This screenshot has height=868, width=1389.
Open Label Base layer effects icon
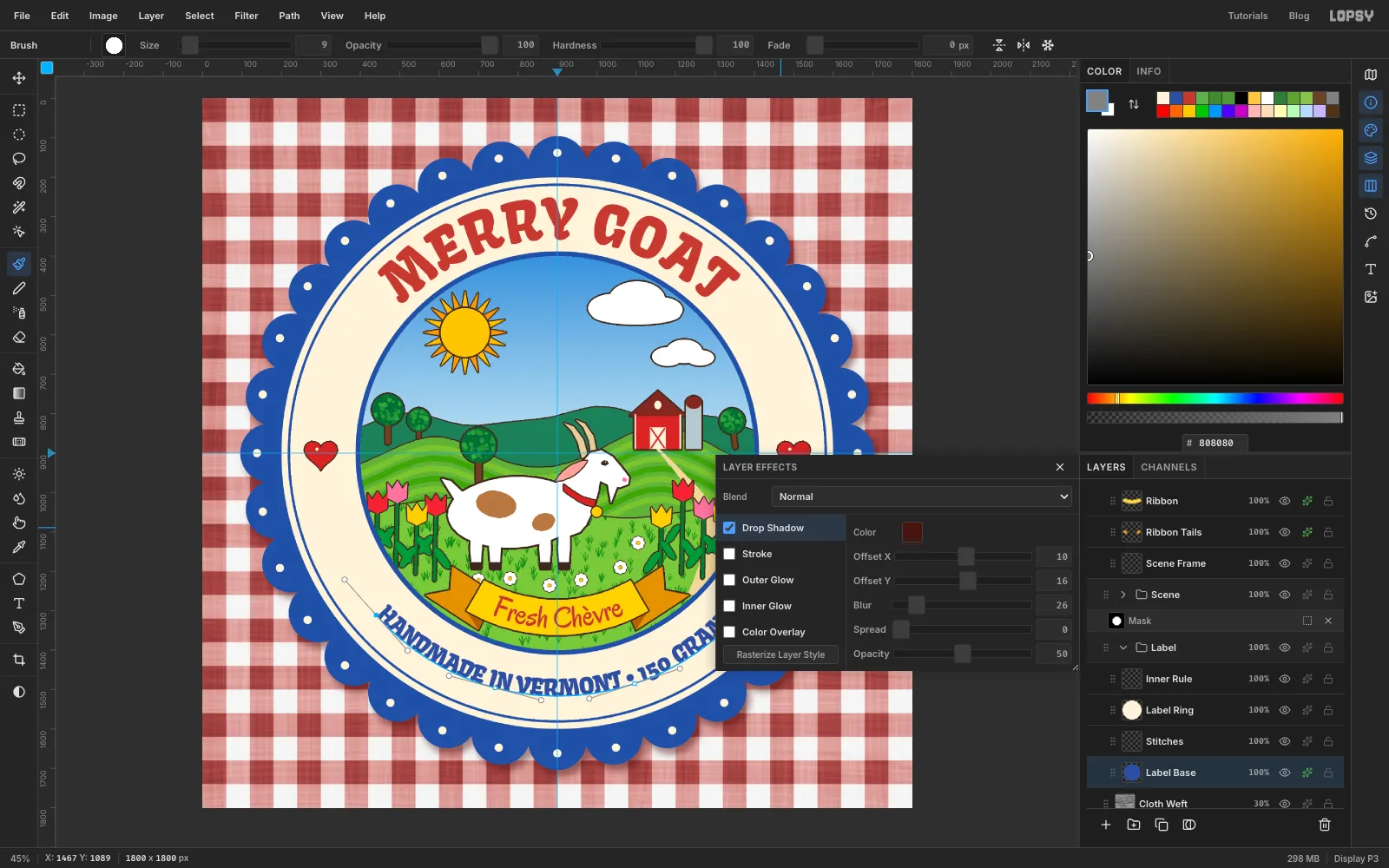point(1307,773)
